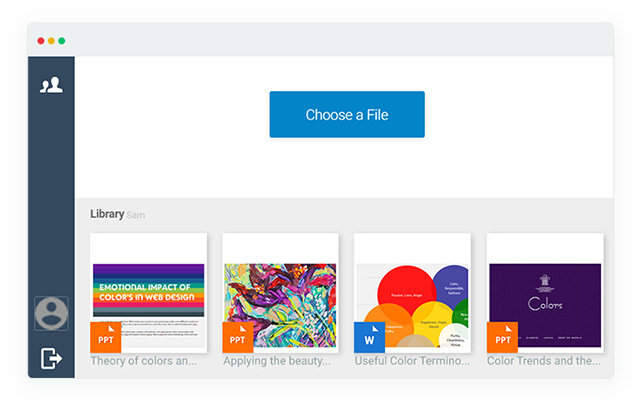Click the Choose a File button
This screenshot has height=410, width=640.
pyautogui.click(x=347, y=115)
